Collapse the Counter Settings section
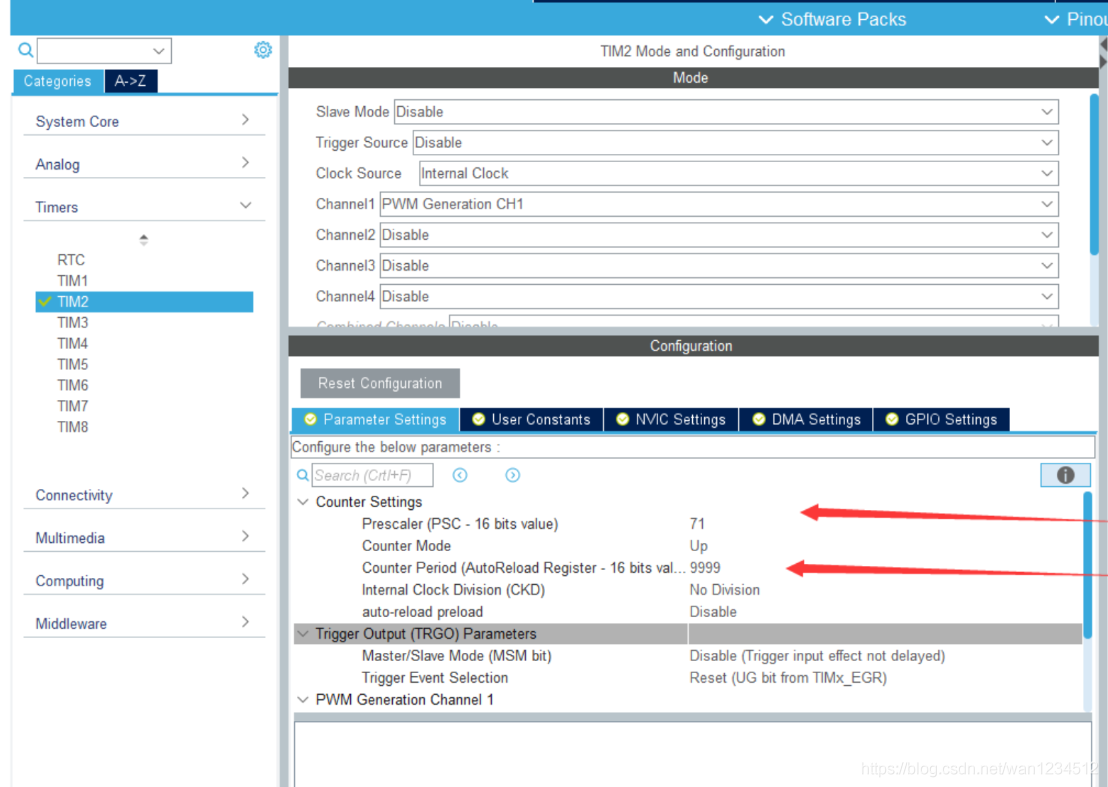The height and width of the screenshot is (787, 1108). pos(303,502)
